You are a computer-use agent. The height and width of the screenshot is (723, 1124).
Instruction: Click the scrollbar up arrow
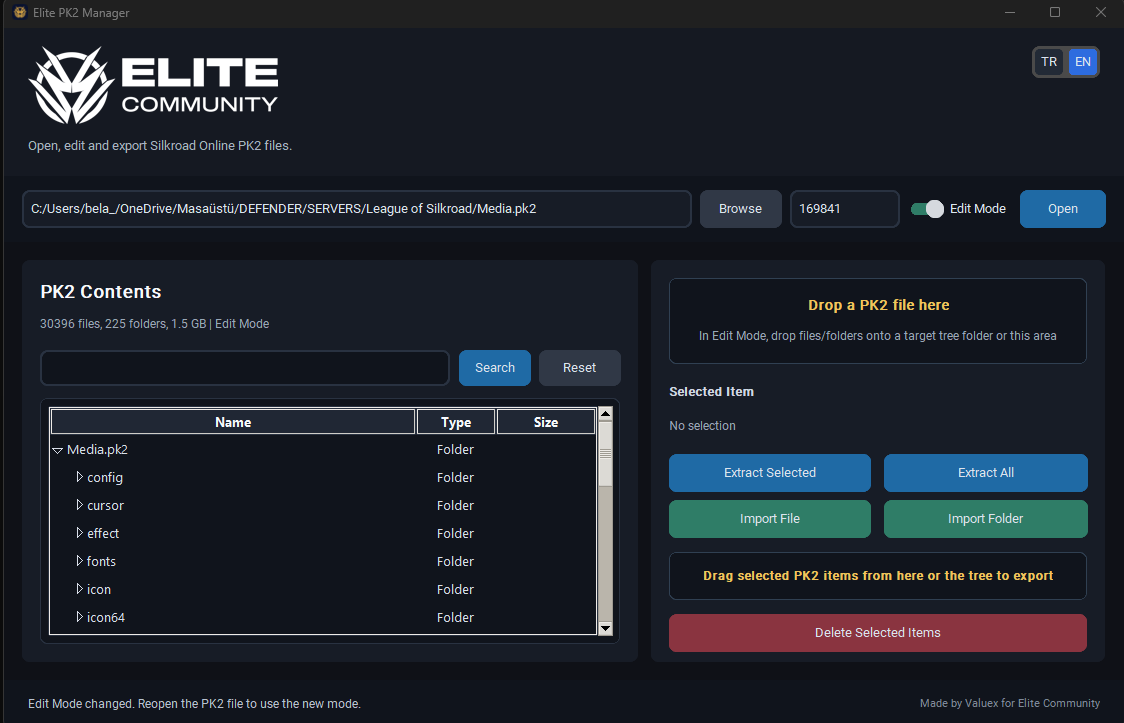606,413
